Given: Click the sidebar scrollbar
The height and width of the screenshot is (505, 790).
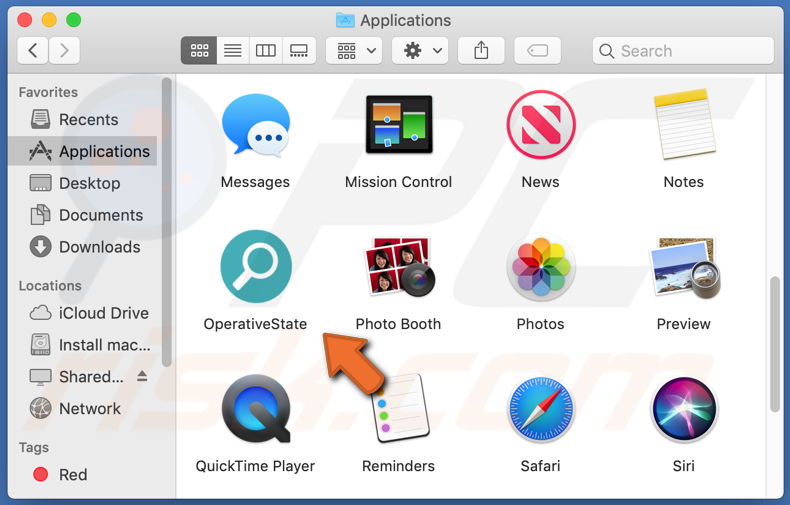Looking at the screenshot, I should [x=167, y=222].
